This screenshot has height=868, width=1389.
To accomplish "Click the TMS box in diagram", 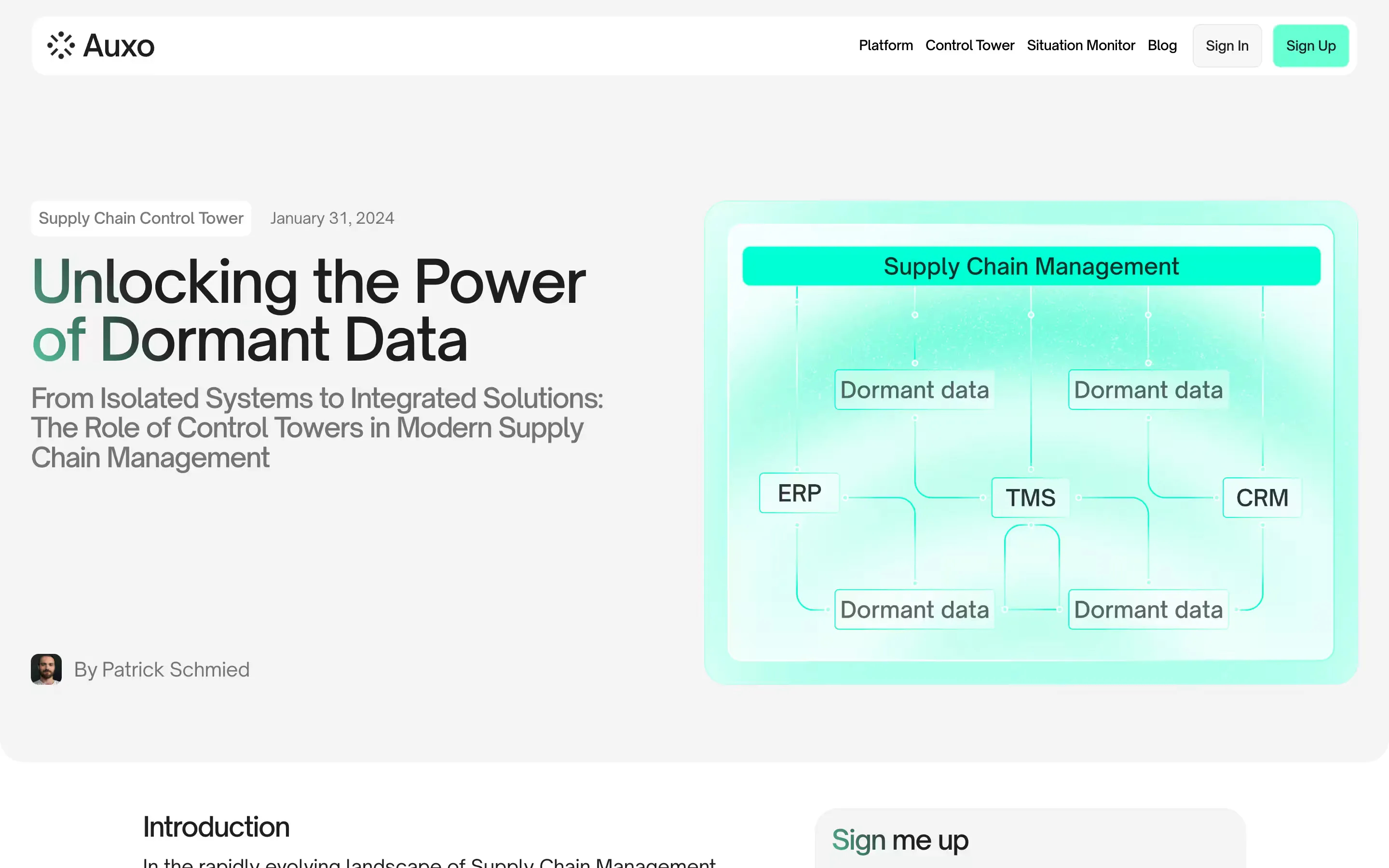I will point(1031,498).
